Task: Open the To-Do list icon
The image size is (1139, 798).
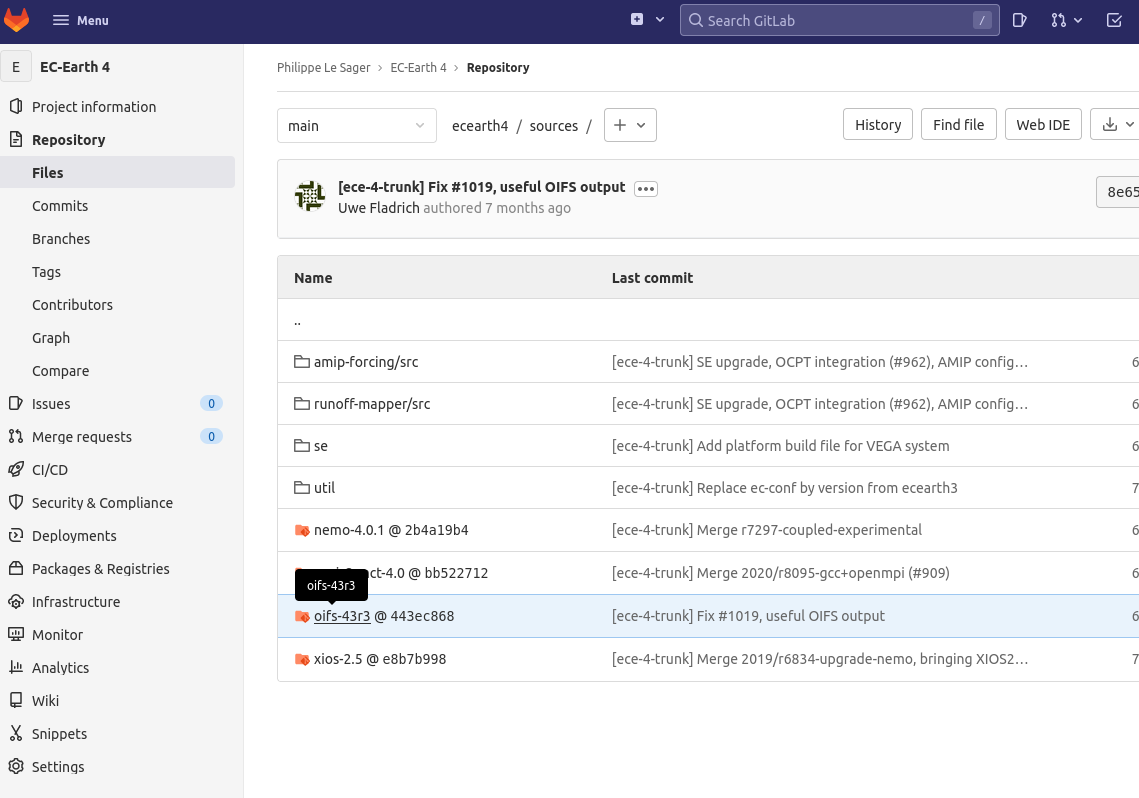Action: [1114, 20]
